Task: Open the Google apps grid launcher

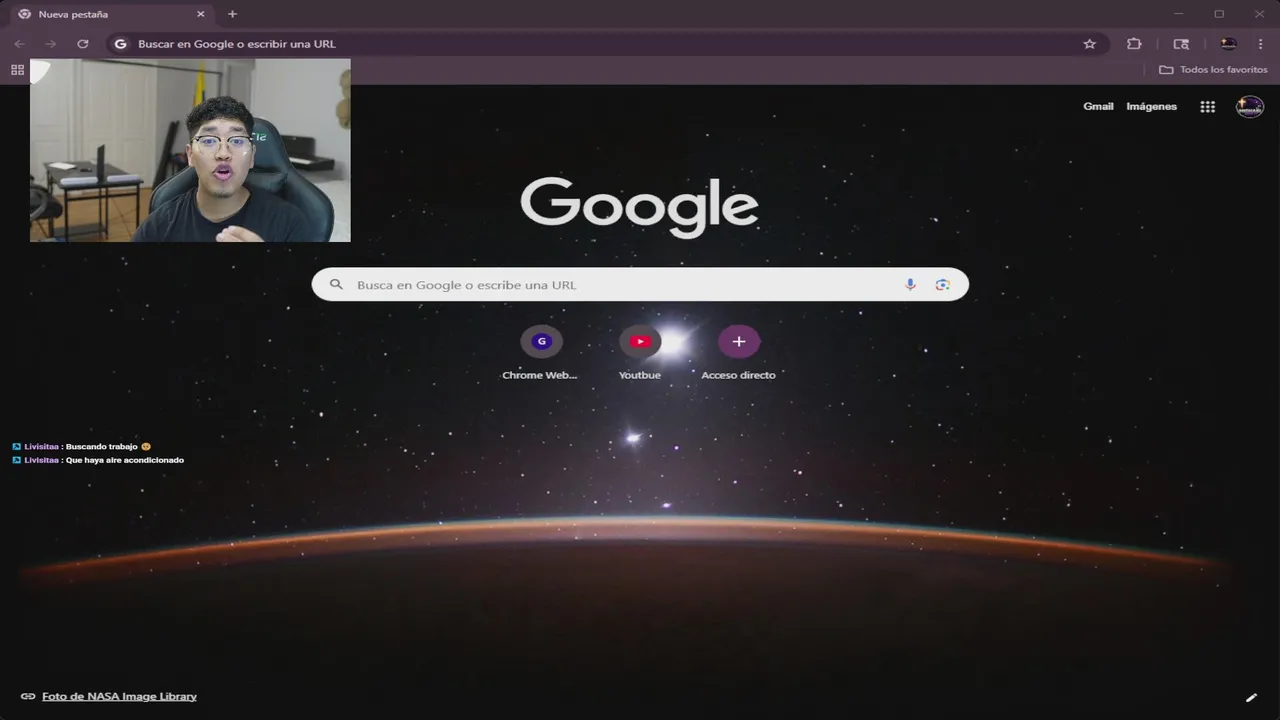Action: pos(1208,107)
